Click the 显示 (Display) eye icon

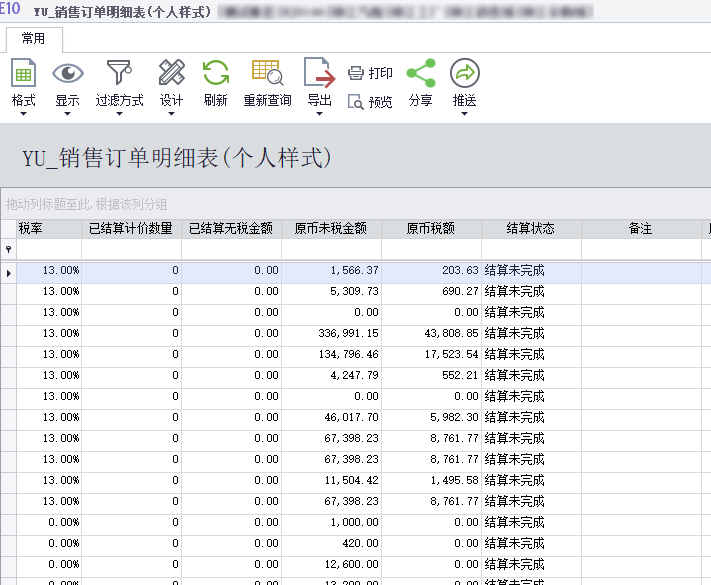coord(68,73)
